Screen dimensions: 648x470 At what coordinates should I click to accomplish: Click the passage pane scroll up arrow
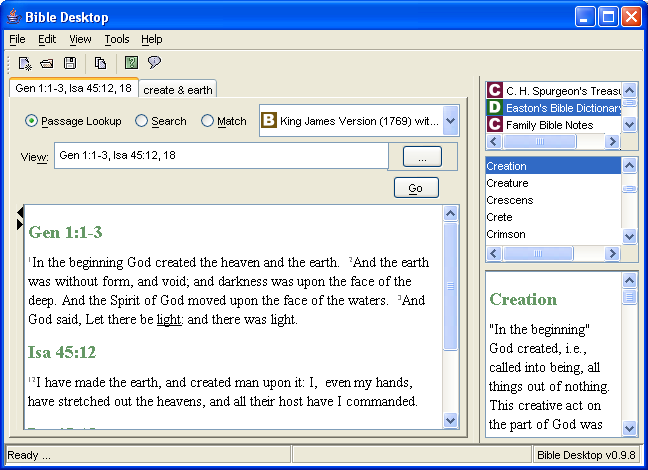[450, 213]
